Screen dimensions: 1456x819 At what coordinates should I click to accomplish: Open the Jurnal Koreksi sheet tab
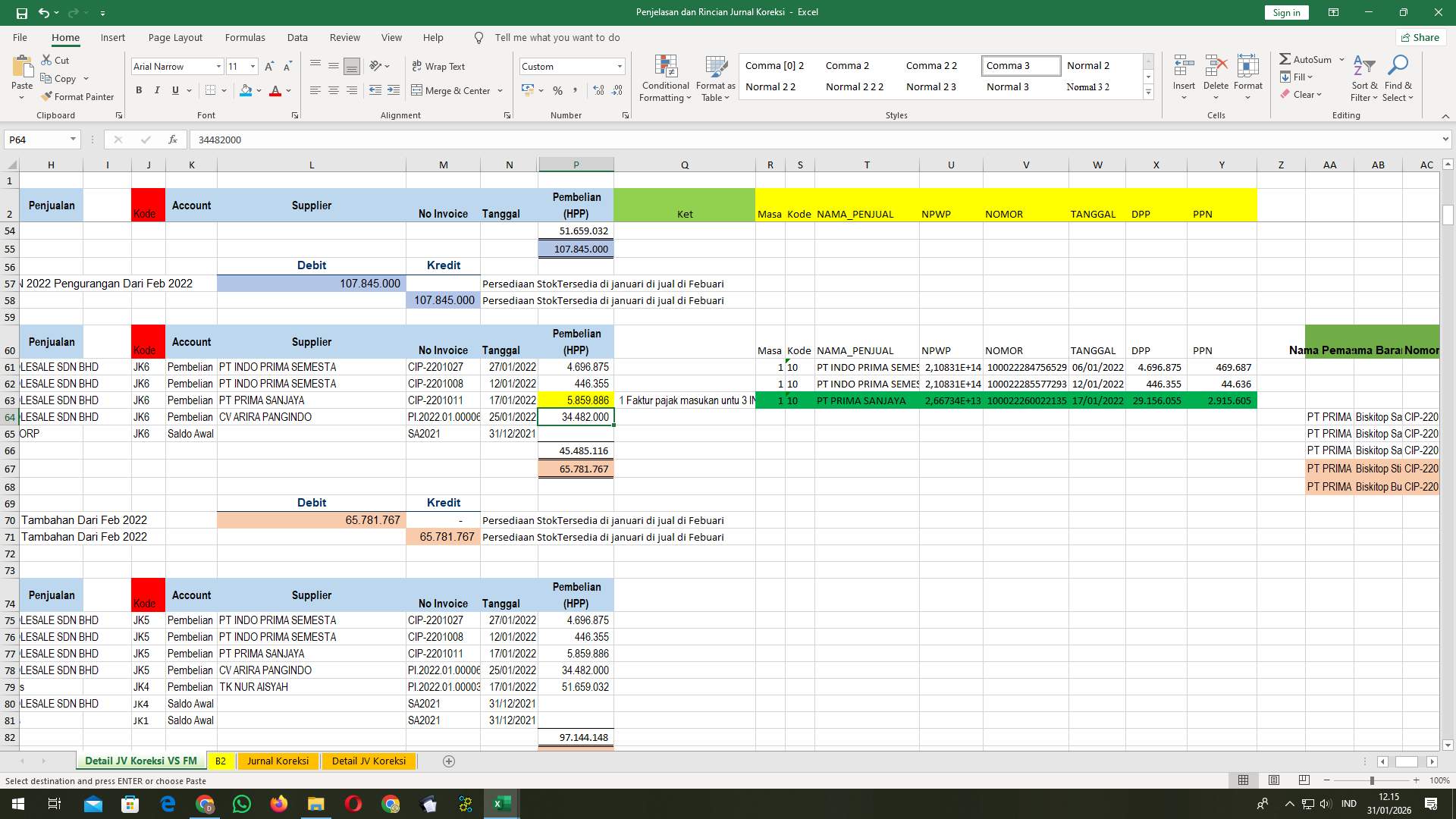278,761
